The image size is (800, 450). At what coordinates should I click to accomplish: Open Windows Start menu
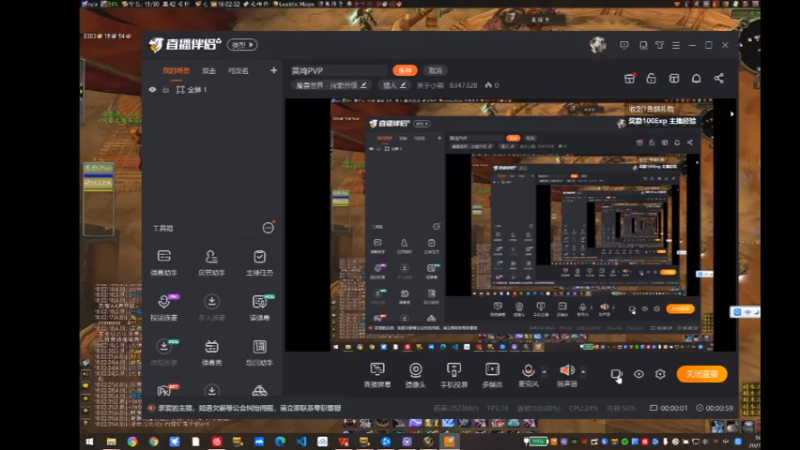pyautogui.click(x=90, y=441)
